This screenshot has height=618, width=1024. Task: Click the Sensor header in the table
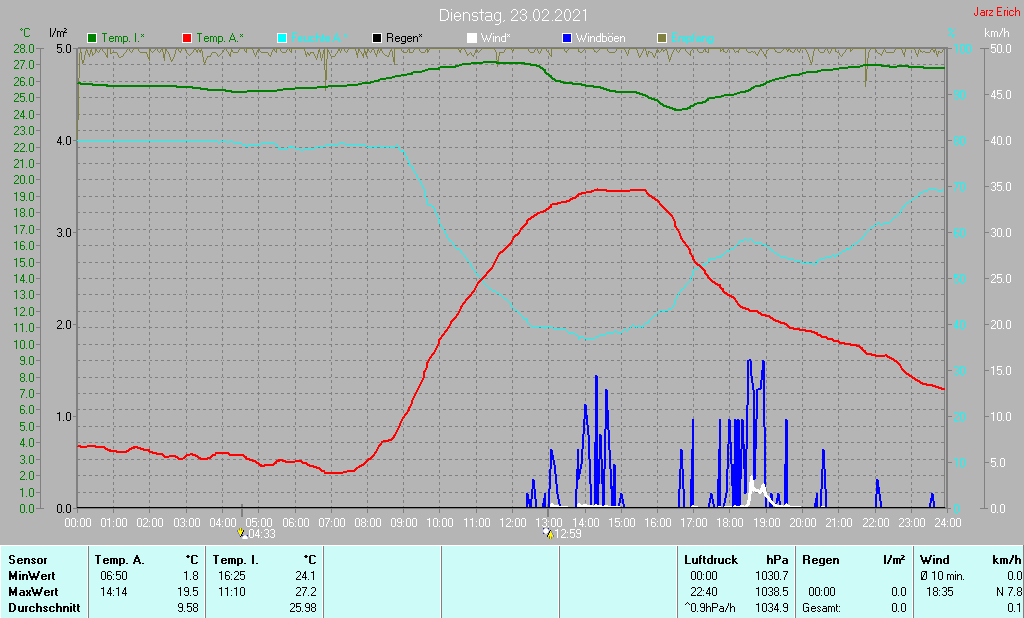[27, 560]
